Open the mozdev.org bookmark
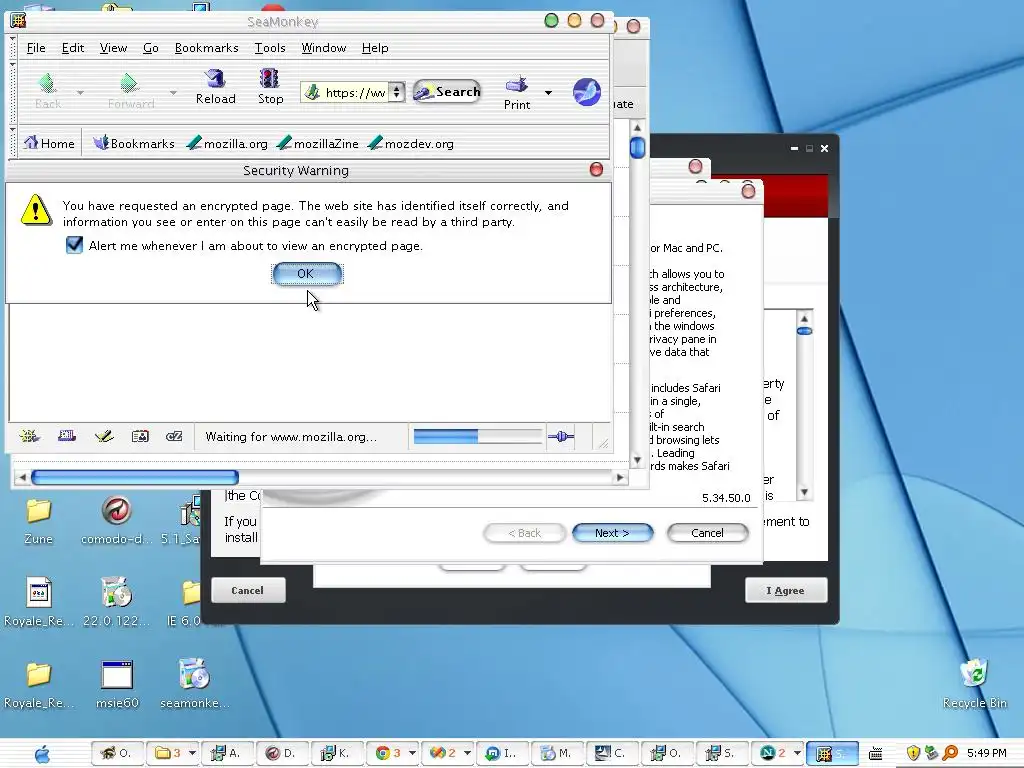Image resolution: width=1024 pixels, height=768 pixels. click(411, 143)
